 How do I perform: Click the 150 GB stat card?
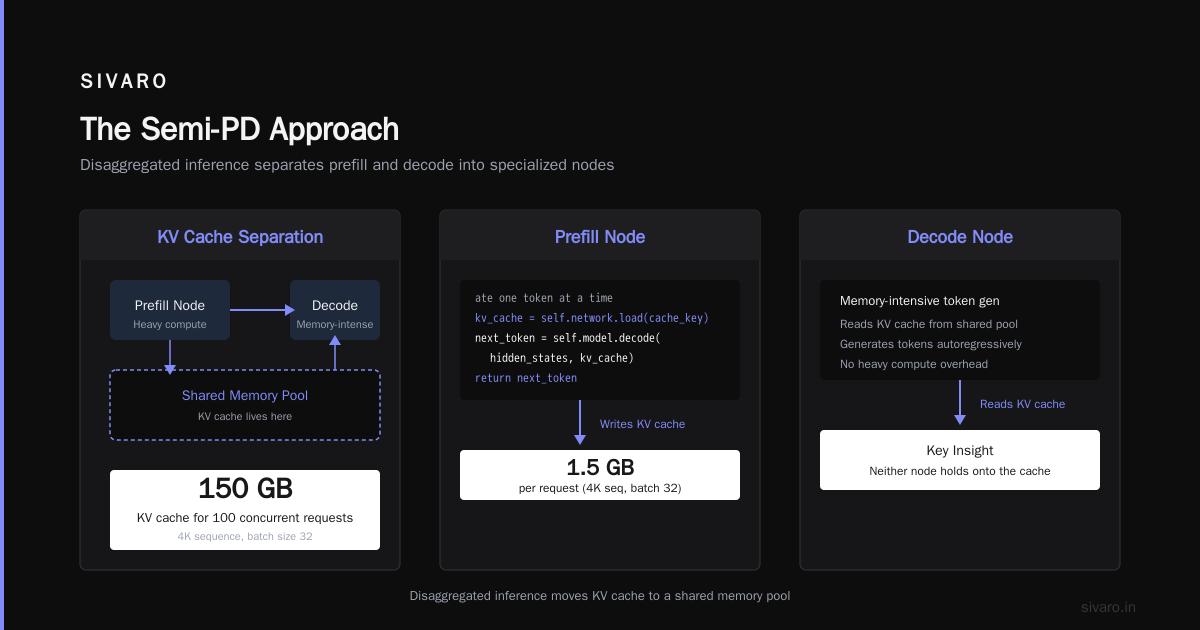point(245,510)
